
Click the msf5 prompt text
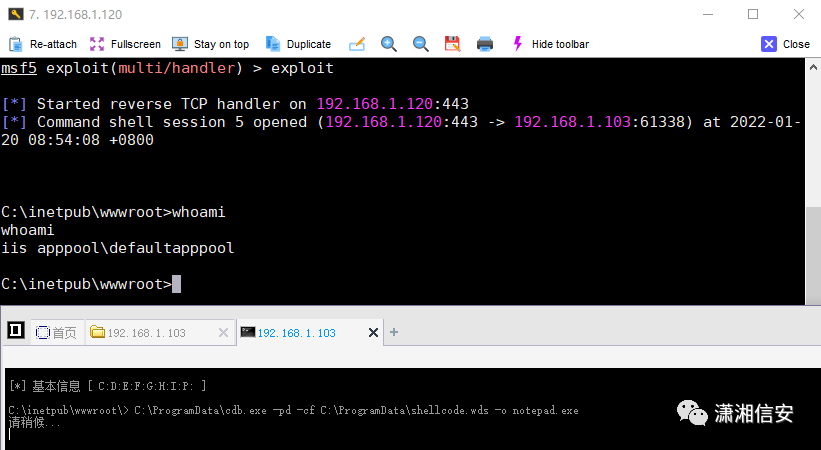pos(19,68)
